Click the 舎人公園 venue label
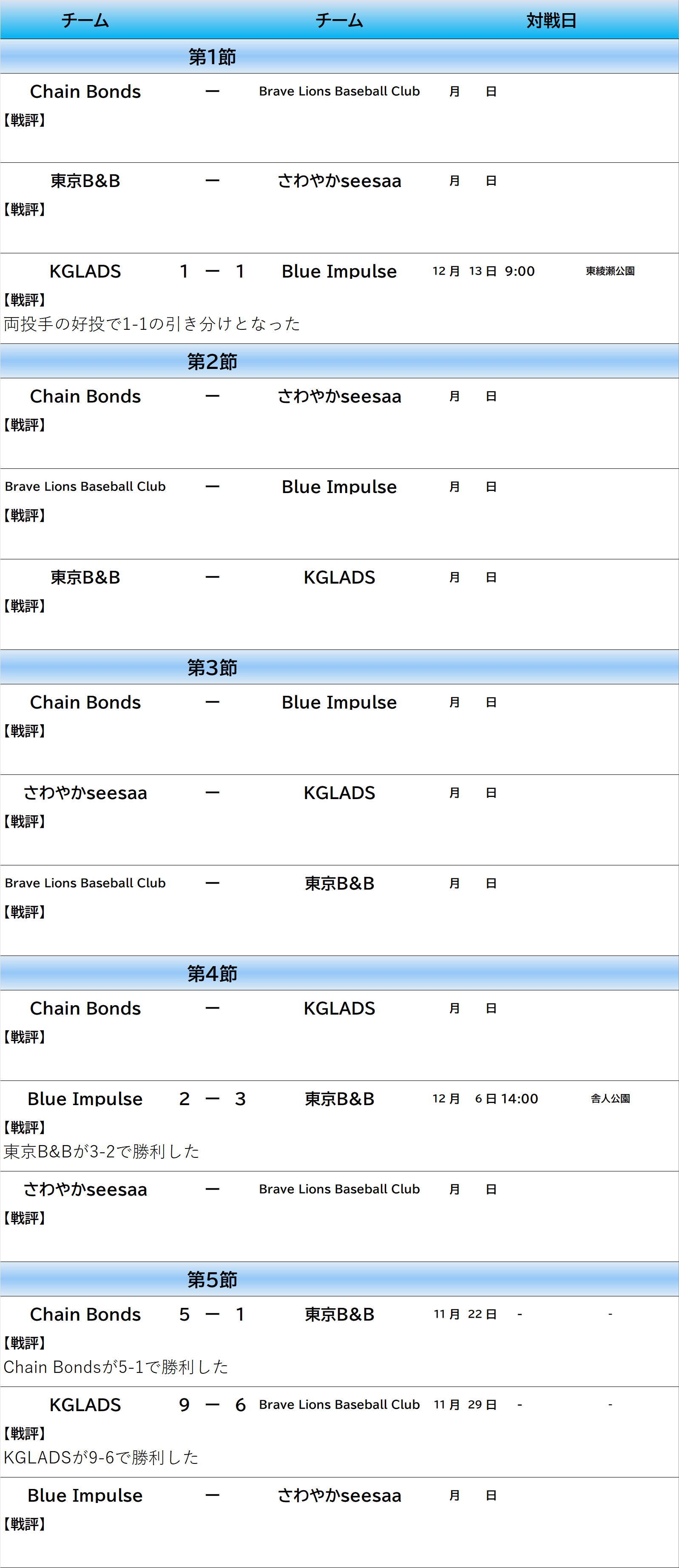The width and height of the screenshot is (679, 1568). (610, 1099)
